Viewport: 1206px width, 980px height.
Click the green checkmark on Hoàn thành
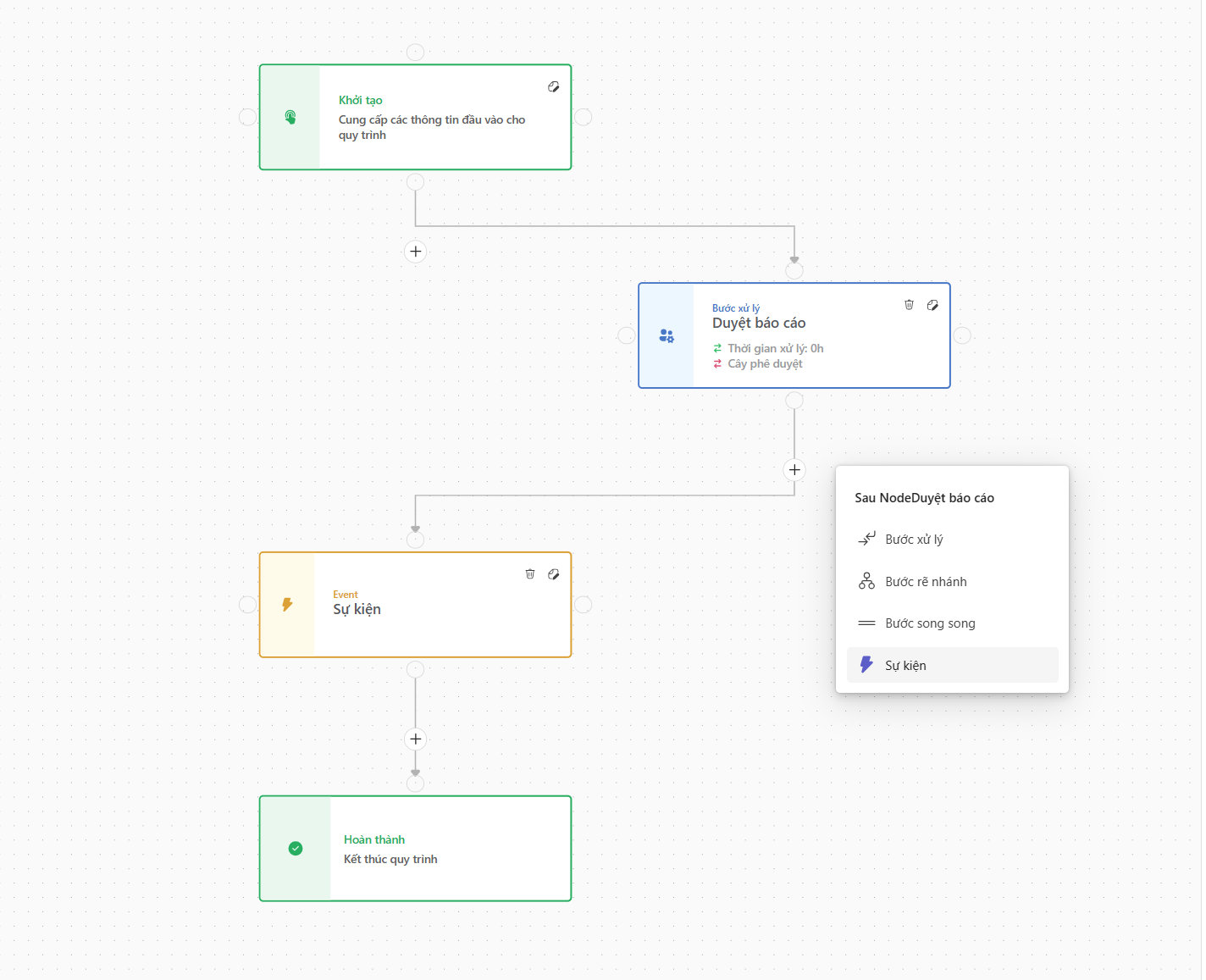click(x=296, y=849)
